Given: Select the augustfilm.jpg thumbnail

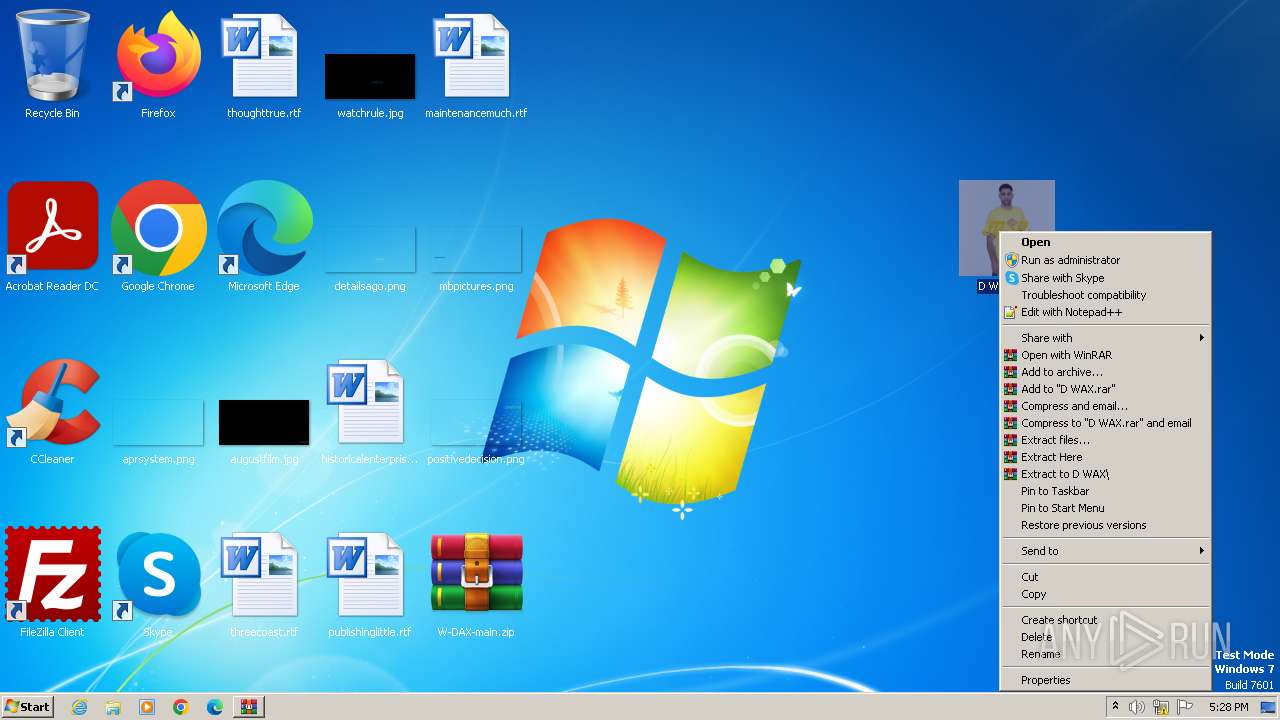Looking at the screenshot, I should coord(264,422).
